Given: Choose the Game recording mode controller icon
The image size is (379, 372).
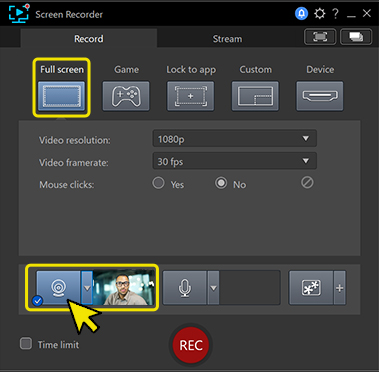Looking at the screenshot, I should click(x=126, y=96).
